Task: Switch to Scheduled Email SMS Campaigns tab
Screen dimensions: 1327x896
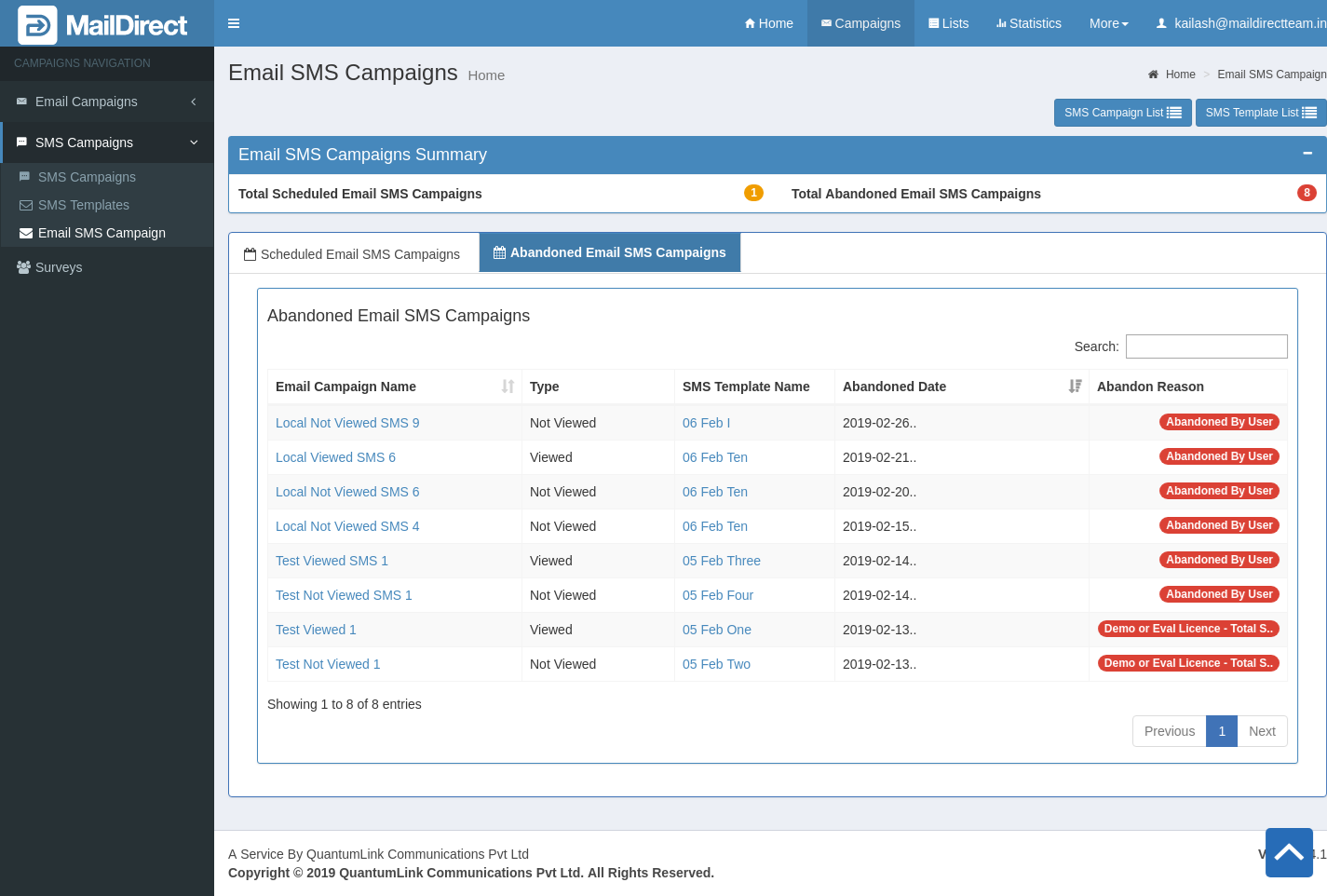Action: click(353, 254)
